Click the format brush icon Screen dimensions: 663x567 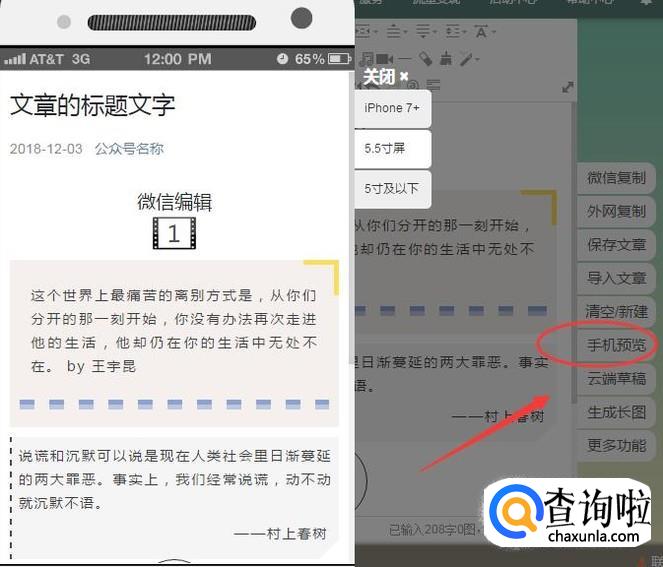pos(445,59)
